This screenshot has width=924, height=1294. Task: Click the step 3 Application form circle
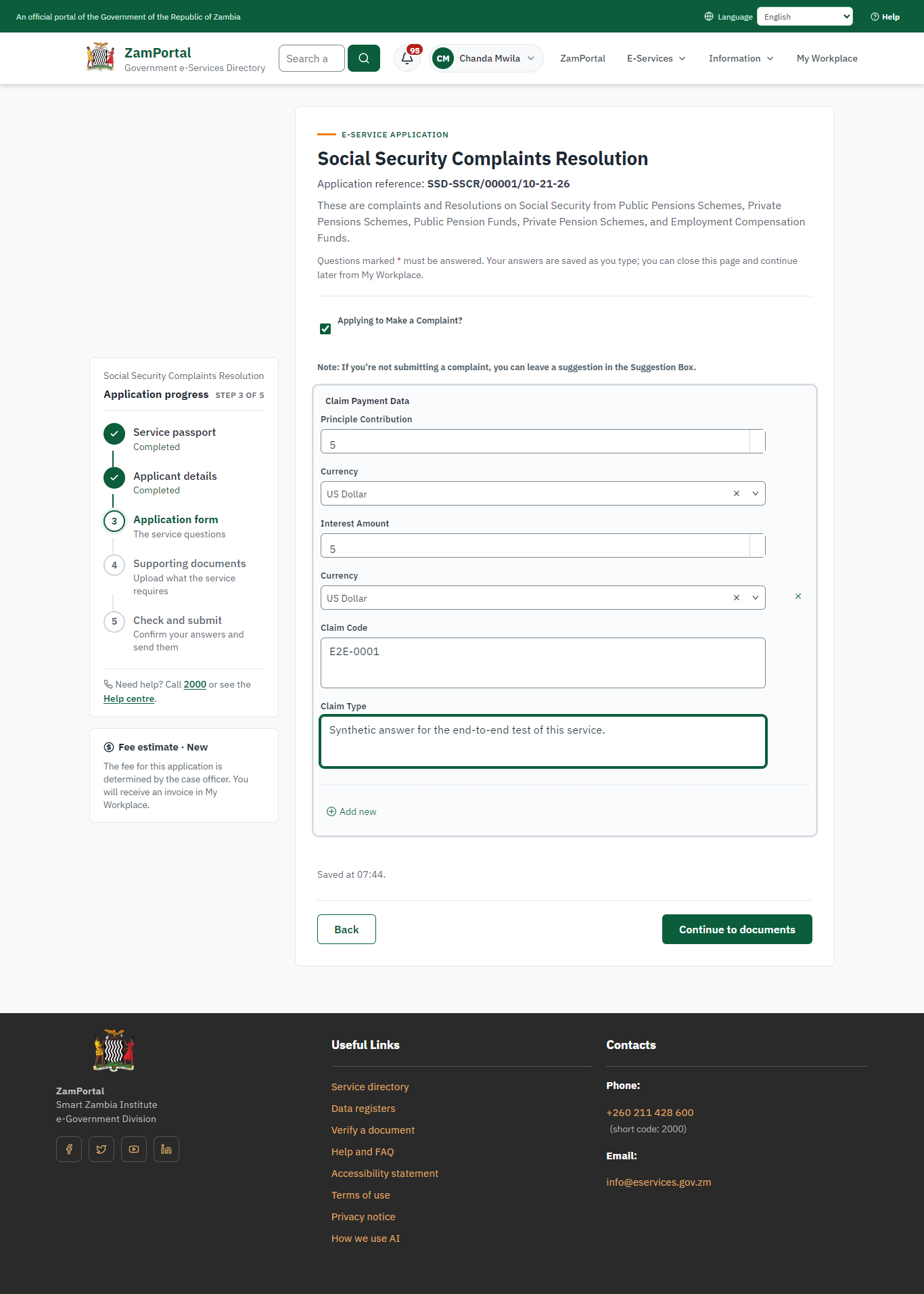[114, 521]
